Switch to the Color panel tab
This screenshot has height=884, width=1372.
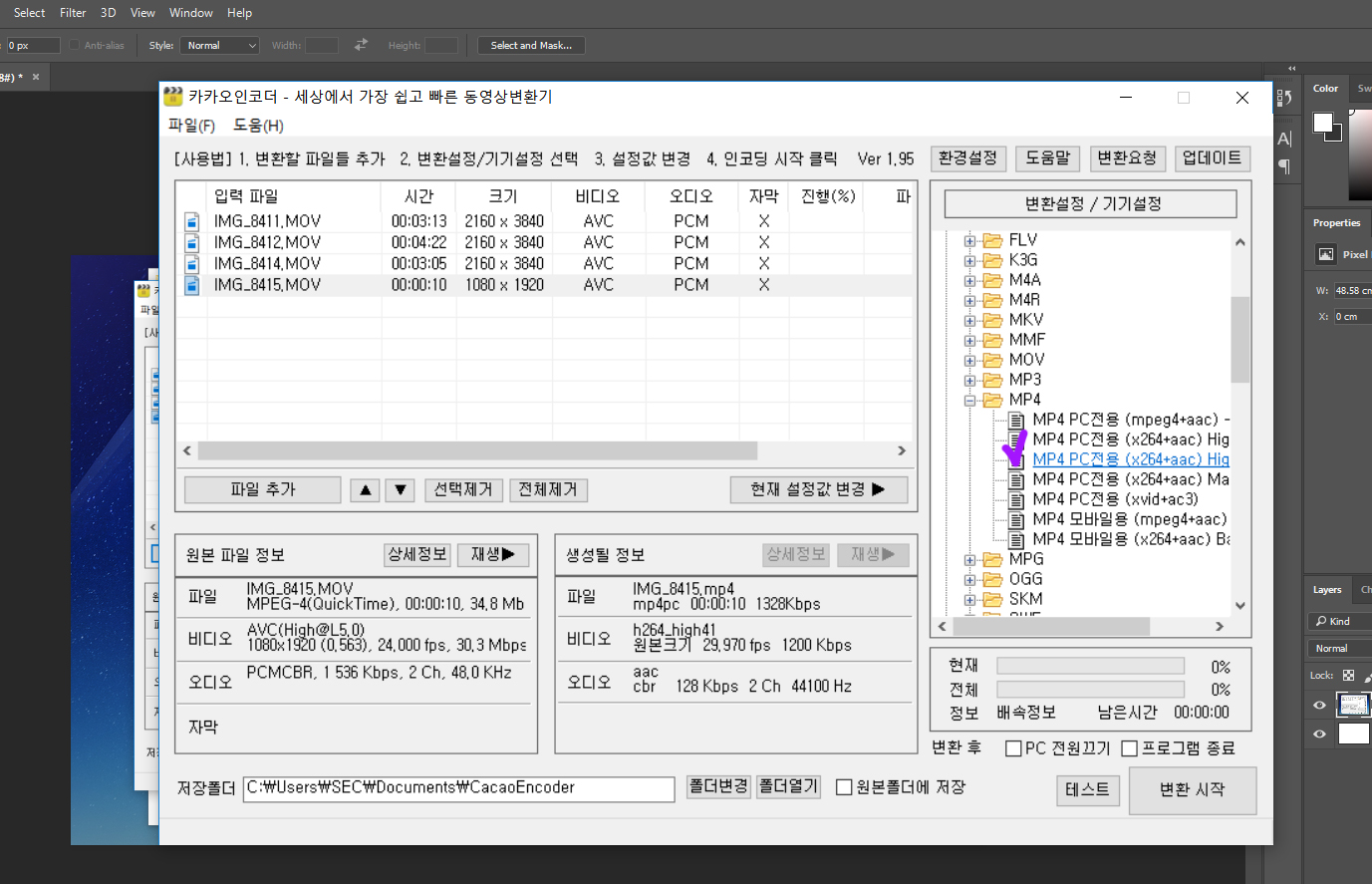click(1325, 89)
